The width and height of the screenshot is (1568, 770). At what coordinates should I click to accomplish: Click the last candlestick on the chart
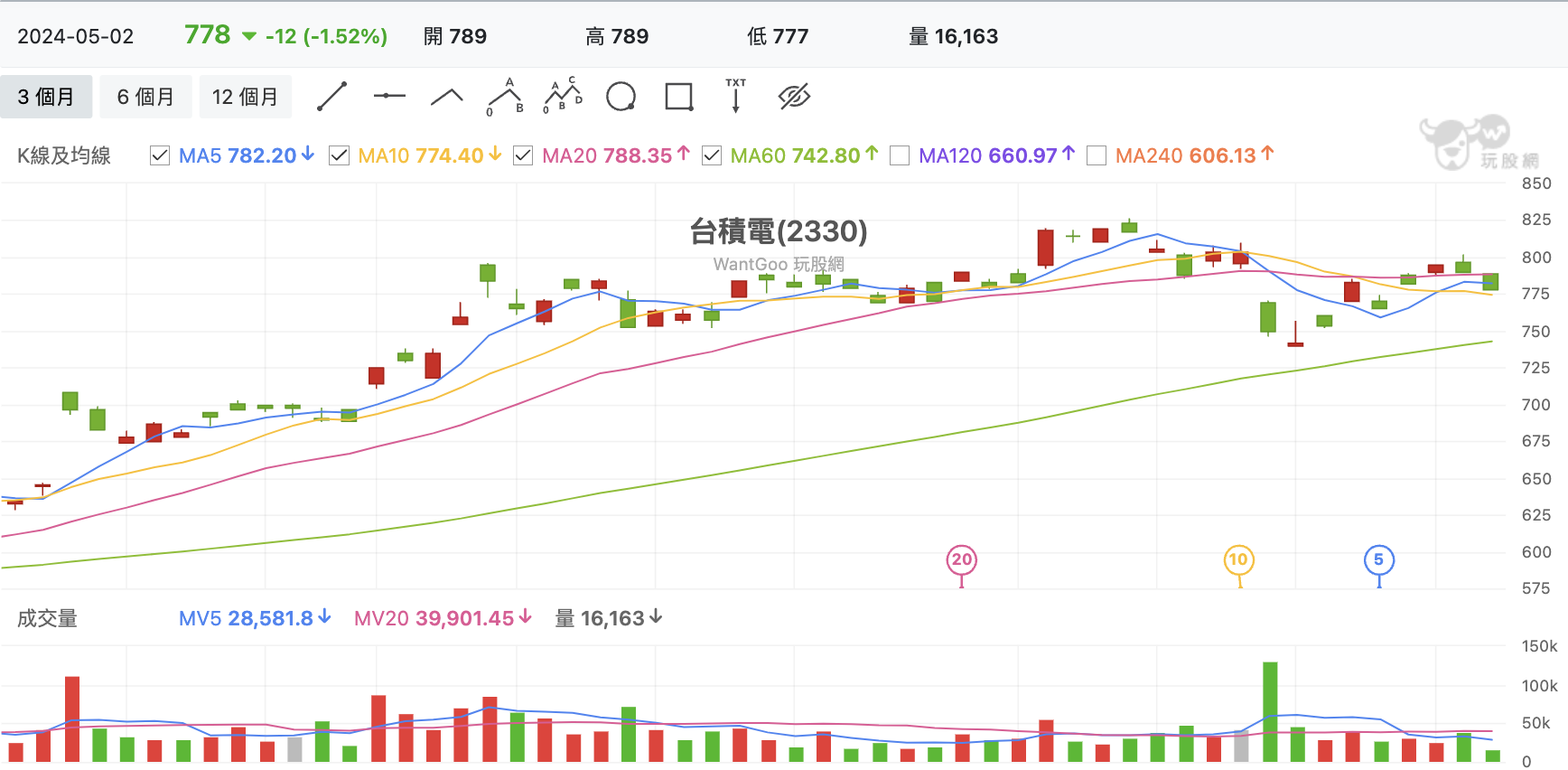1491,281
